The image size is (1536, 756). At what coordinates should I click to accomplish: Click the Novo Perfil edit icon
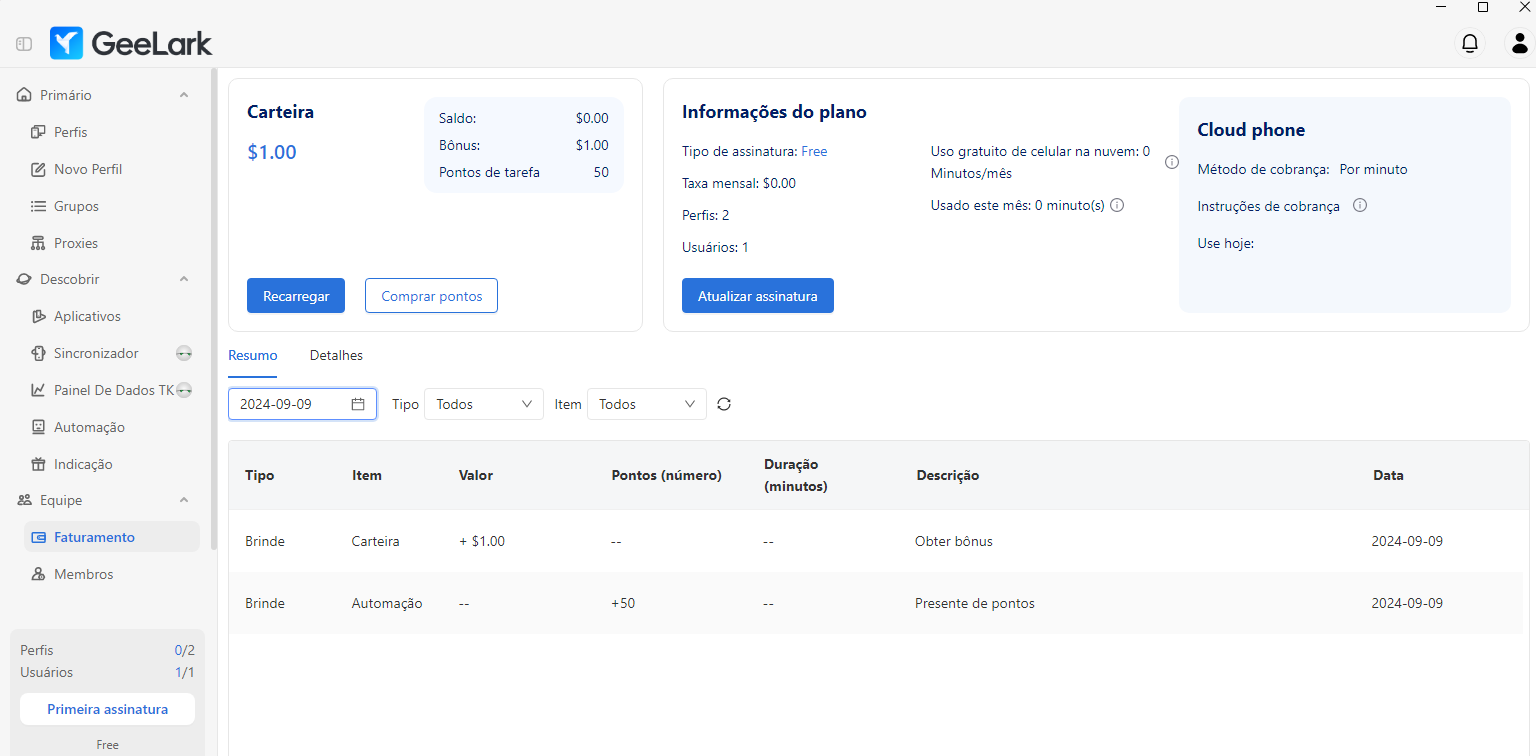pyautogui.click(x=38, y=169)
